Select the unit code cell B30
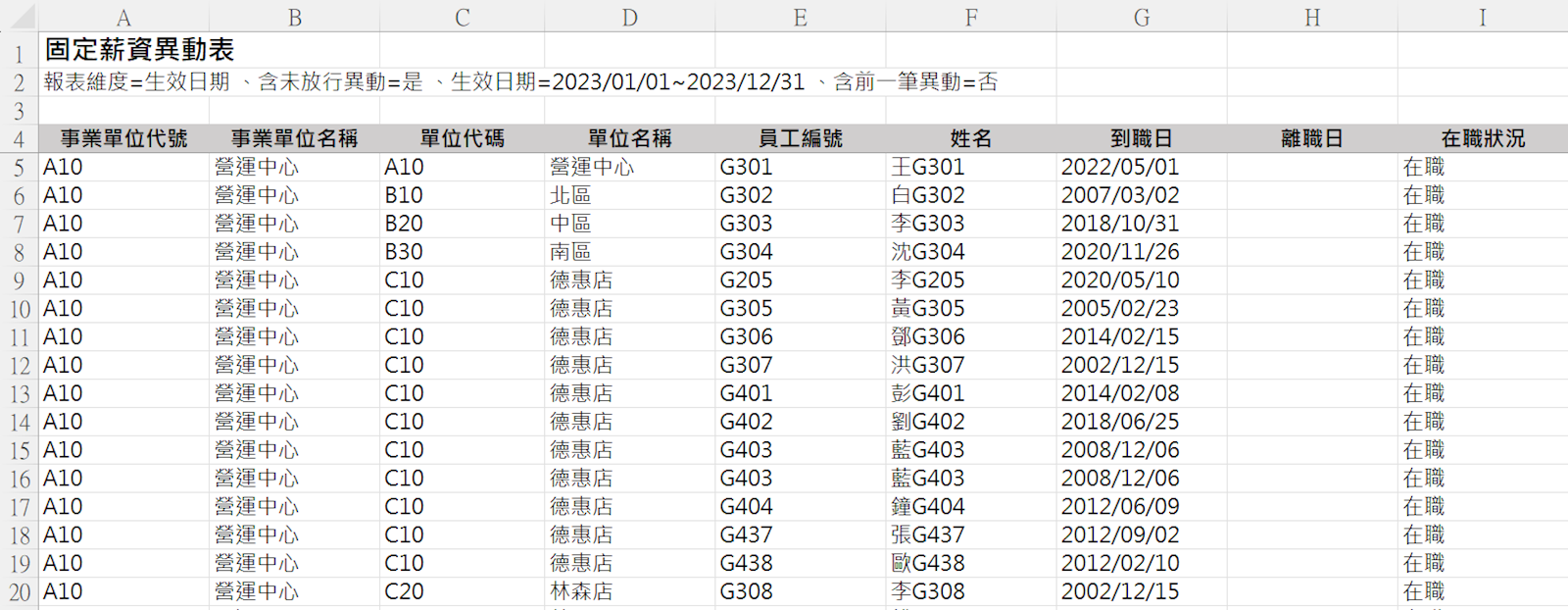The width and height of the screenshot is (1568, 610). [x=404, y=252]
